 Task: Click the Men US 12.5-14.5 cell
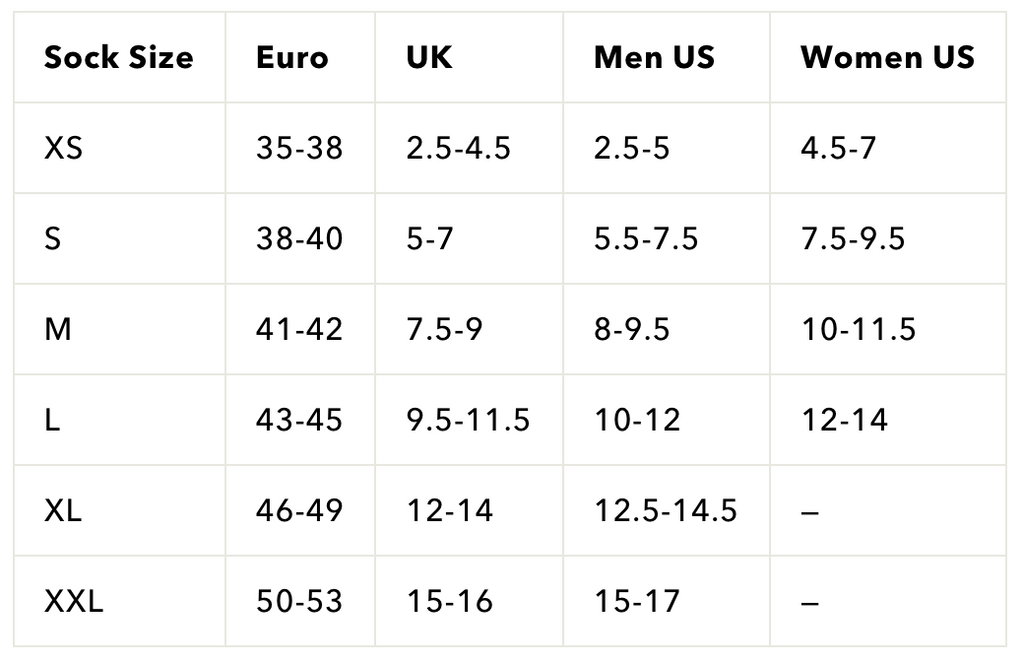coord(666,510)
